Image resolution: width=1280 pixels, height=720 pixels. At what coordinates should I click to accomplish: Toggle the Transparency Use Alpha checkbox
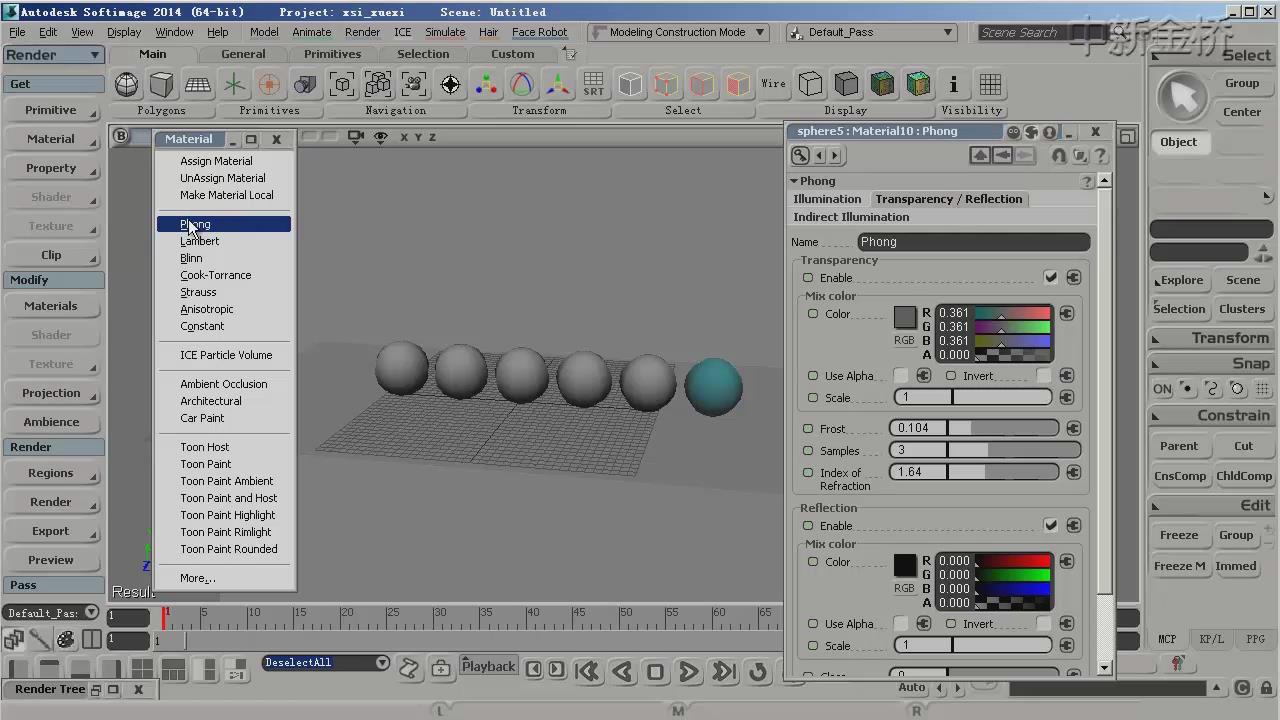tap(901, 376)
